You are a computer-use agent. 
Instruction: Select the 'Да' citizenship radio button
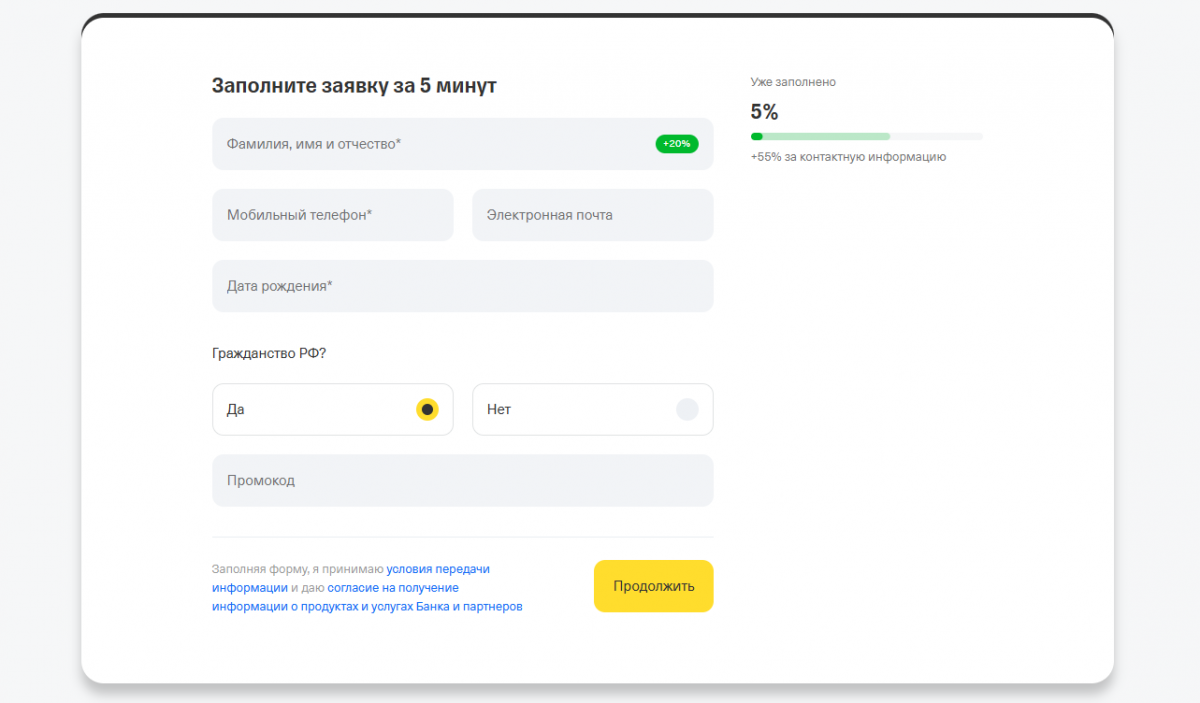pyautogui.click(x=427, y=409)
